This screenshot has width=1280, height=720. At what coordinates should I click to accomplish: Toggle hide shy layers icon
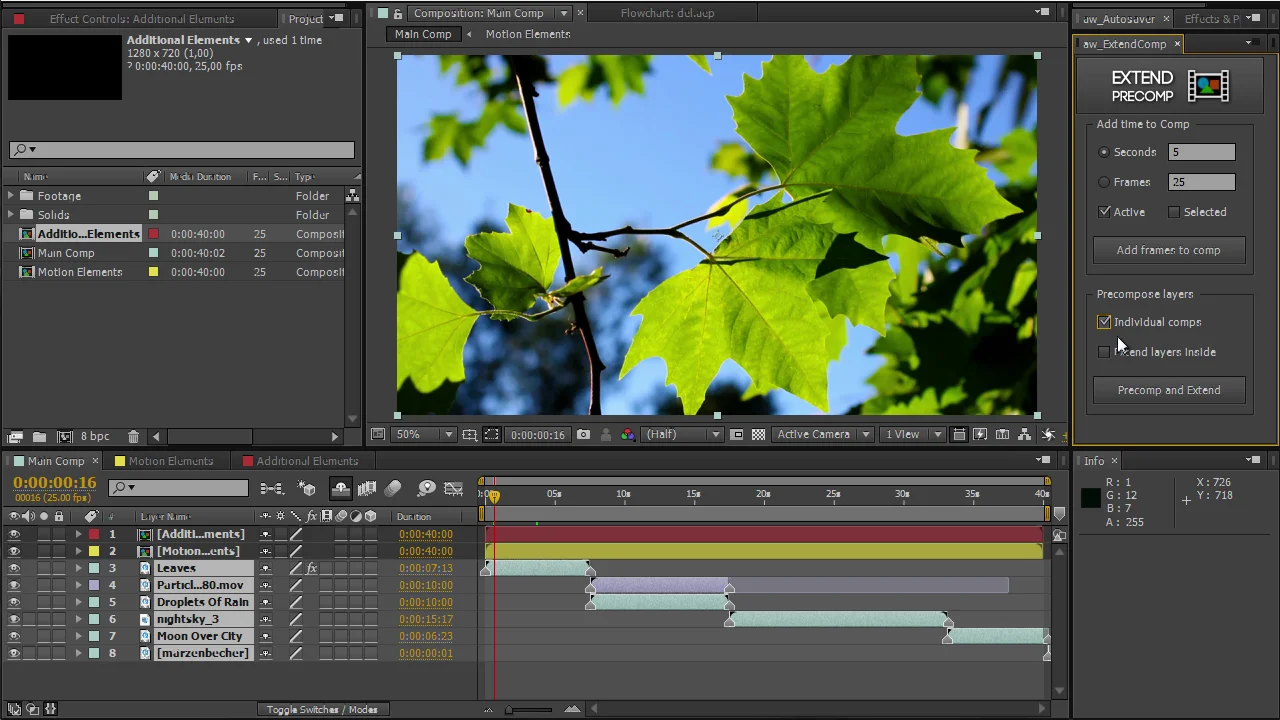(x=341, y=488)
